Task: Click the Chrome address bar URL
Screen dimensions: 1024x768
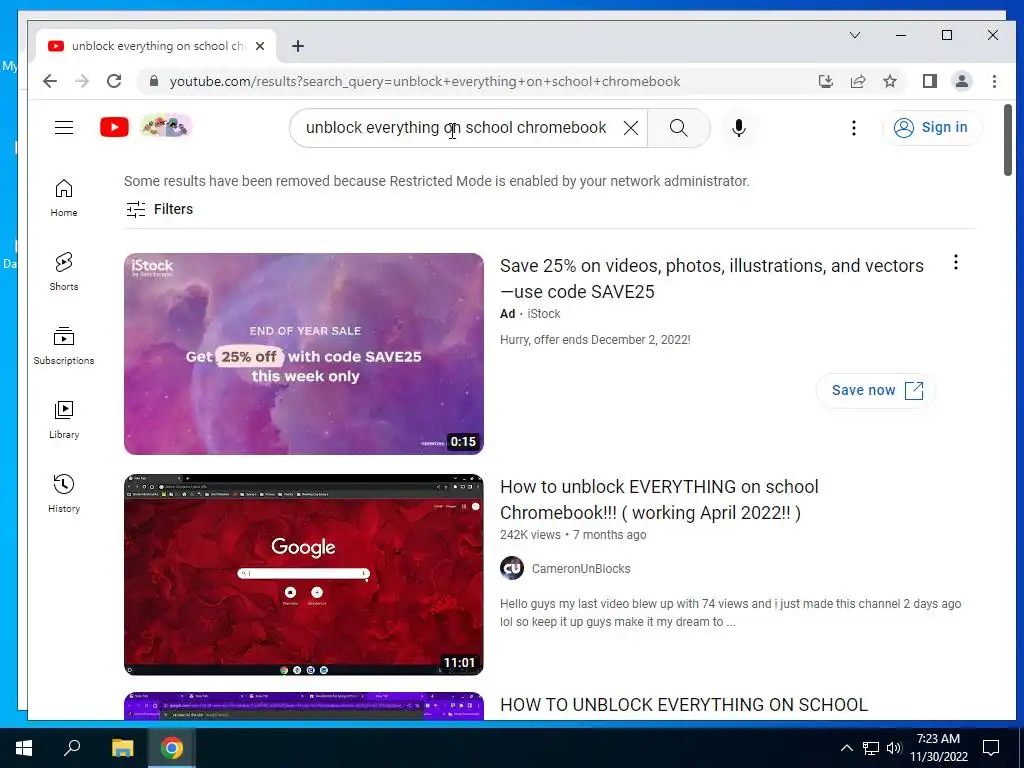Action: coord(424,82)
